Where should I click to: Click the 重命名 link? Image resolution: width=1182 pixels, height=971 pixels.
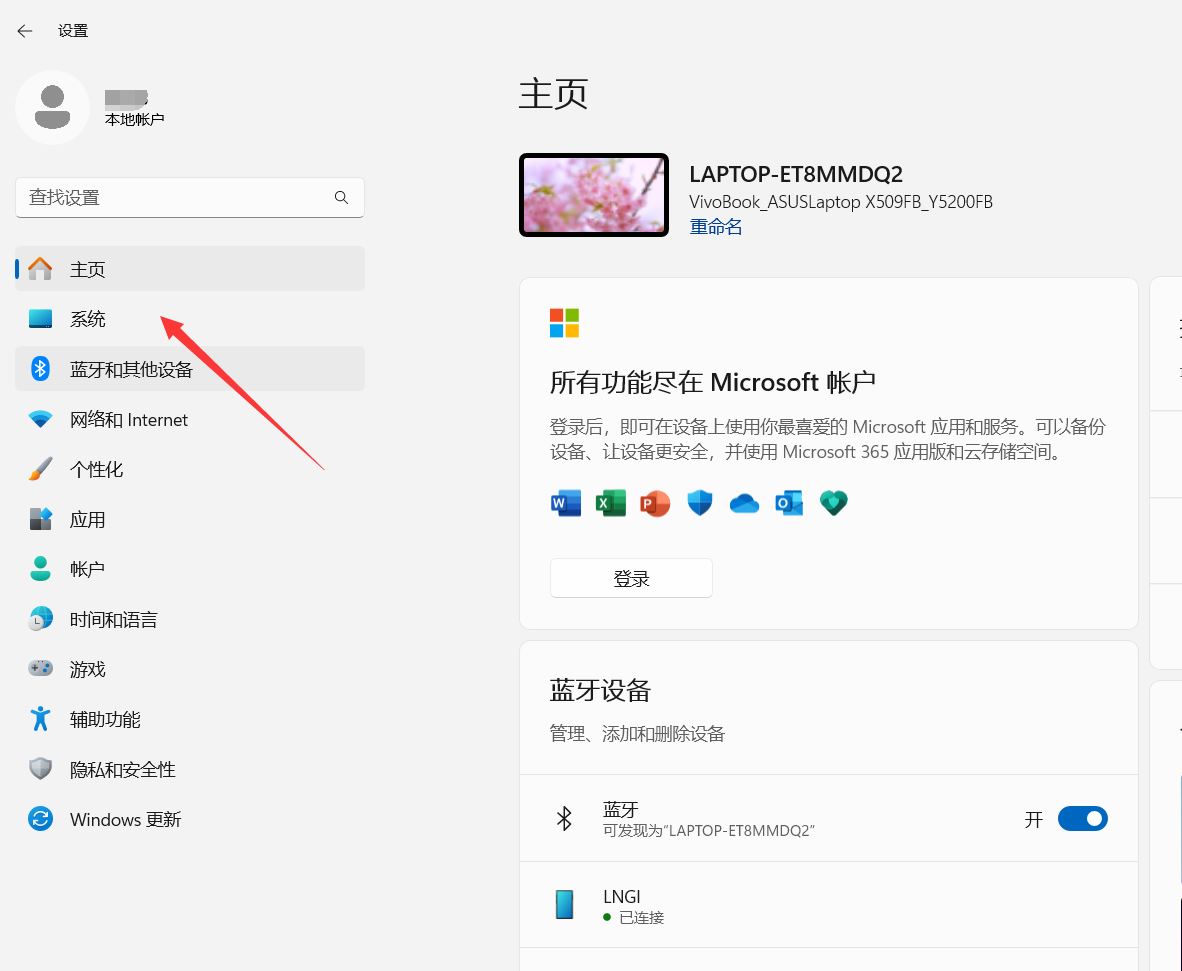(x=715, y=227)
